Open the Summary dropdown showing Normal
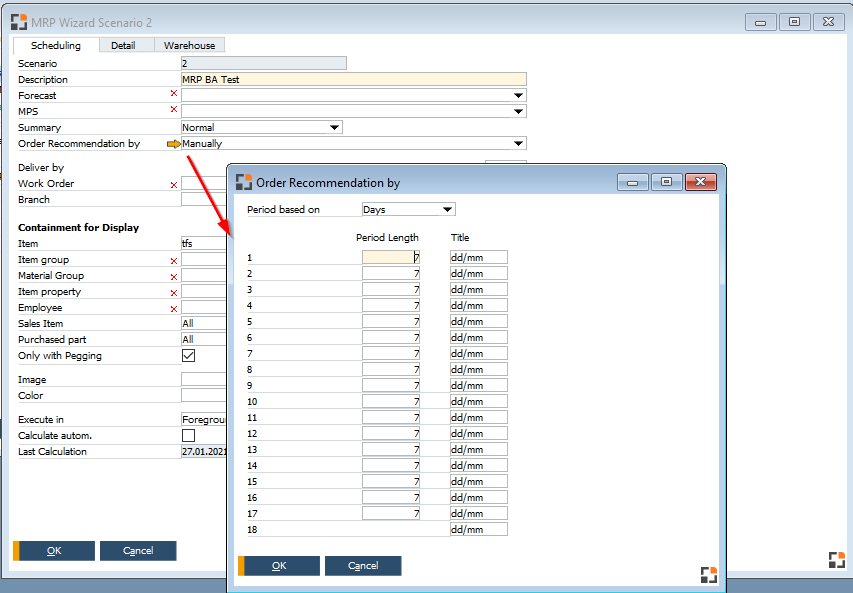The width and height of the screenshot is (853, 593). pos(333,127)
